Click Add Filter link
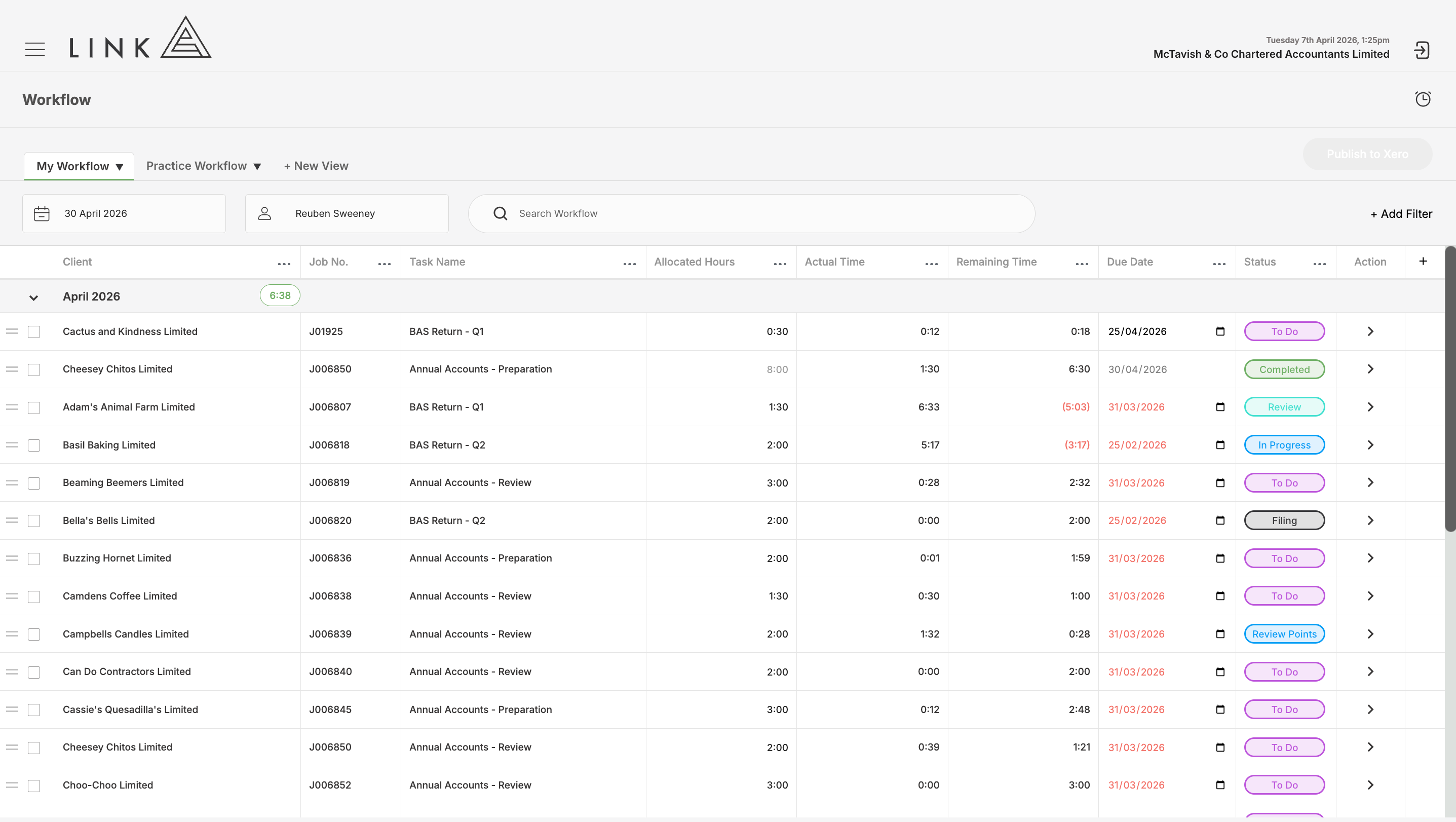This screenshot has height=822, width=1456. (1401, 214)
